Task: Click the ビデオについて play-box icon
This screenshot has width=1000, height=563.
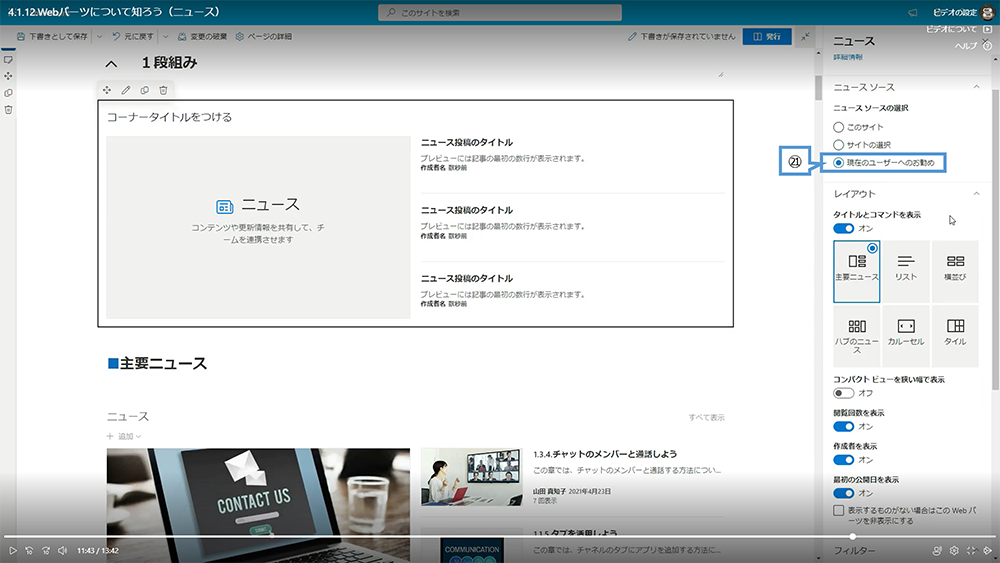Action: tap(988, 29)
